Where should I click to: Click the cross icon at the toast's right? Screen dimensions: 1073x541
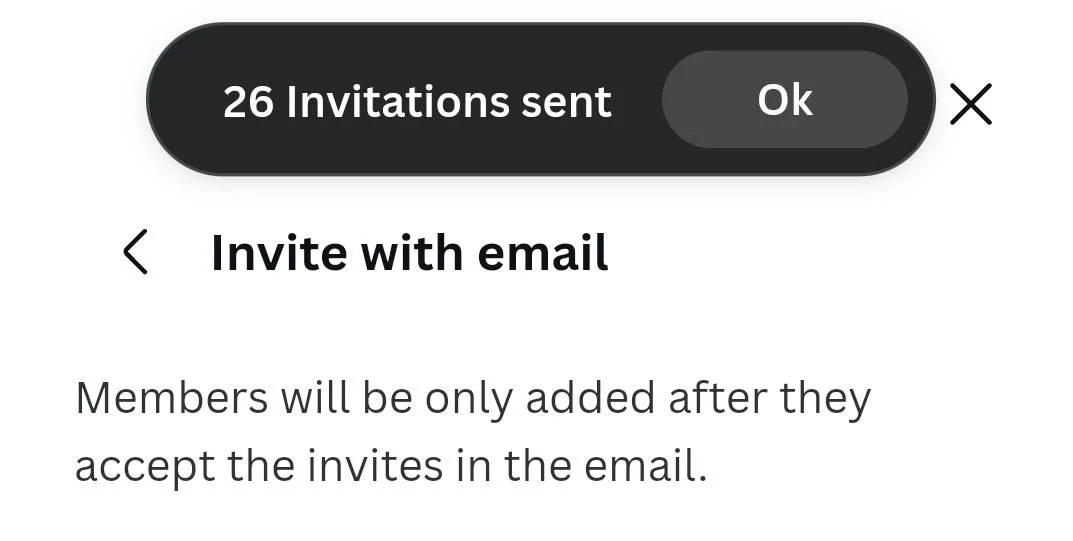970,104
